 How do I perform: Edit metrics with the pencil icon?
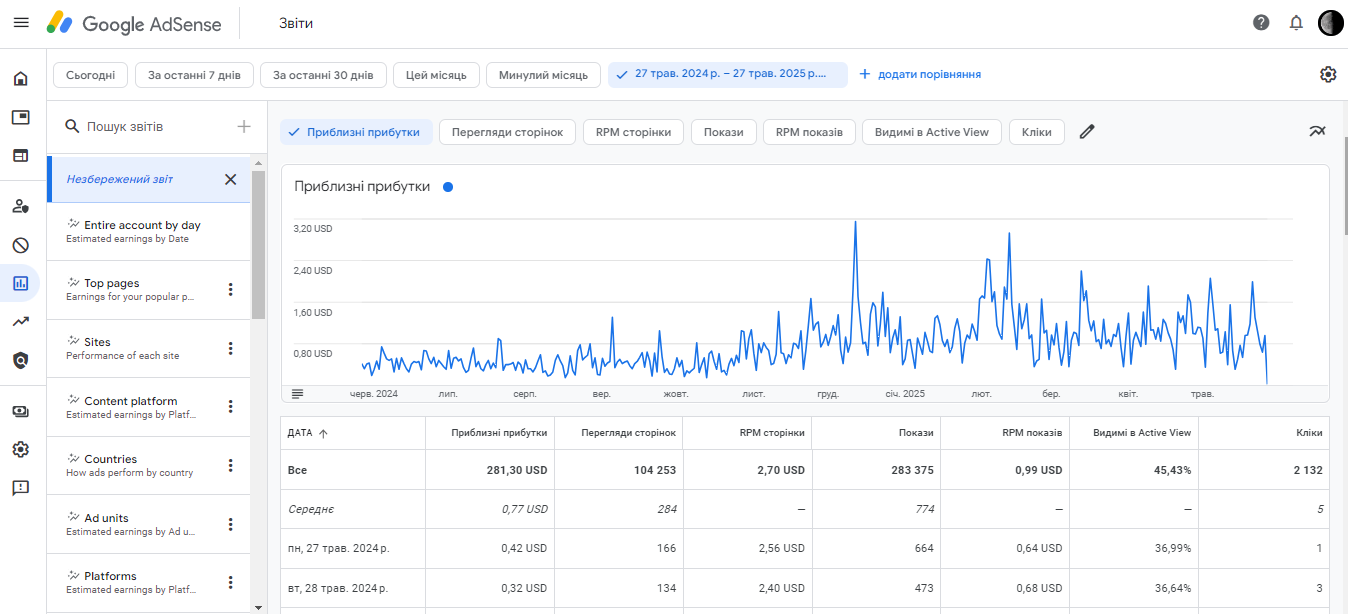pos(1087,132)
